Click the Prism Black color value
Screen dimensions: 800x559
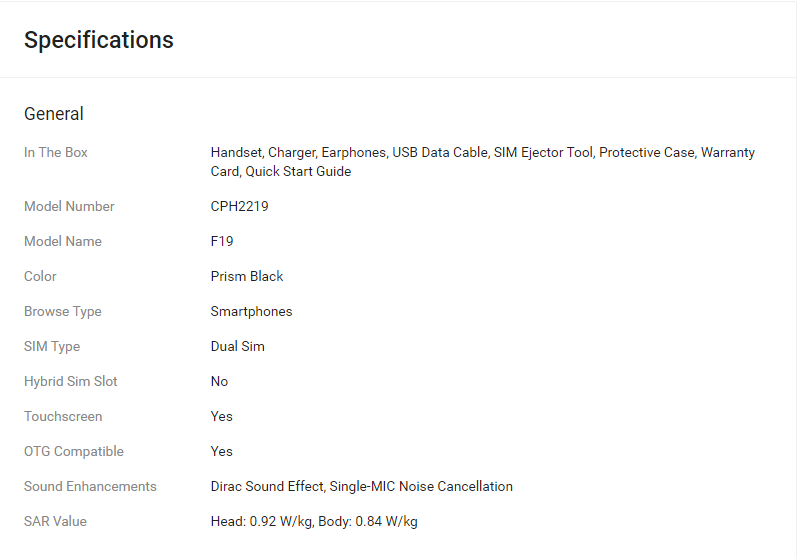(247, 276)
